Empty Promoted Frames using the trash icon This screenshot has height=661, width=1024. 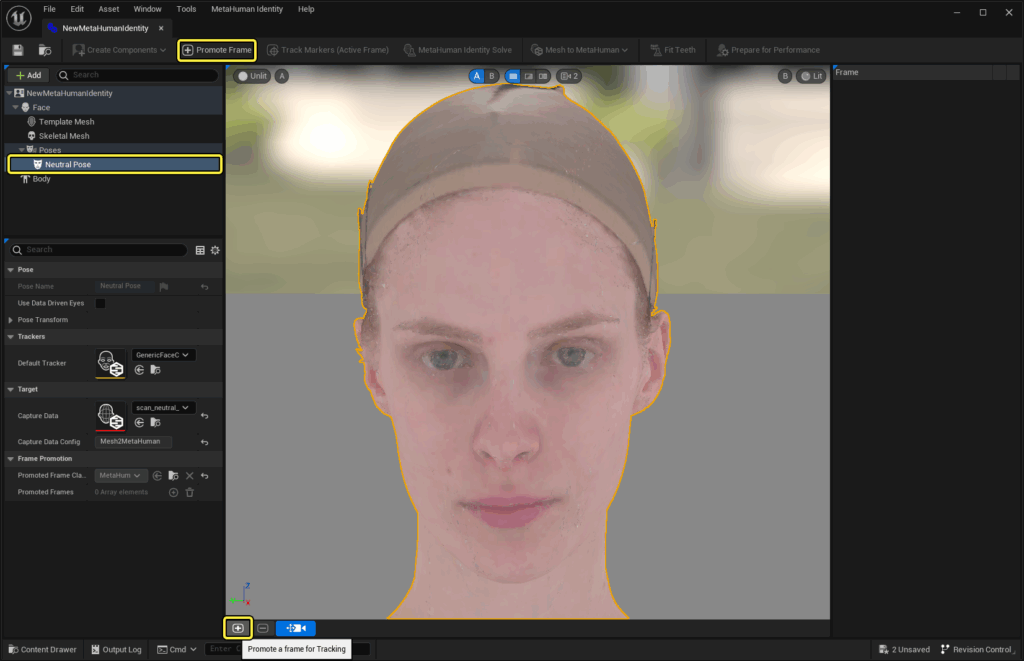tap(189, 492)
